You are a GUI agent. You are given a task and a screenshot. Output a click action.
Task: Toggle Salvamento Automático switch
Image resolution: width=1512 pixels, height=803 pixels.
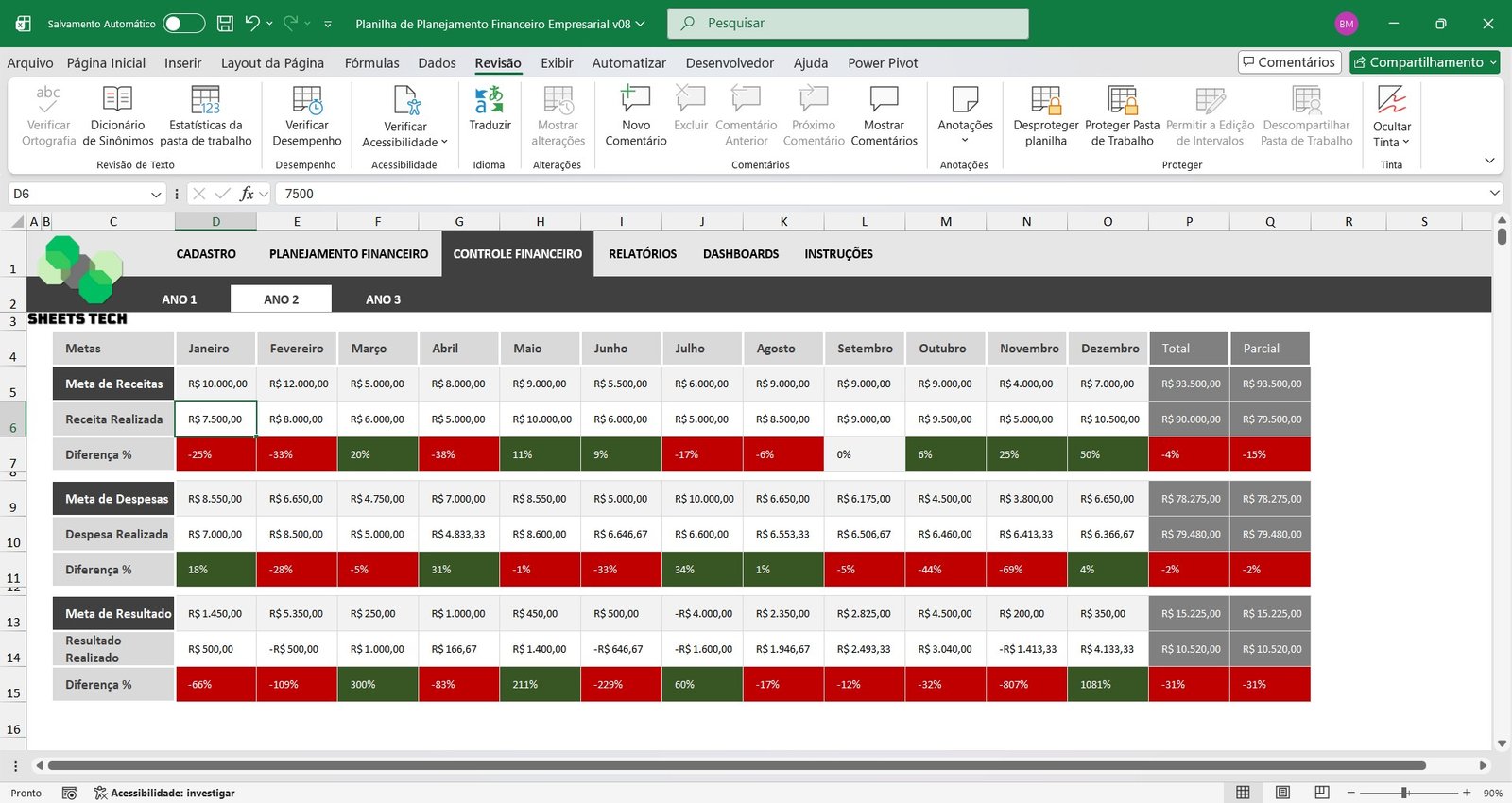pos(183,24)
